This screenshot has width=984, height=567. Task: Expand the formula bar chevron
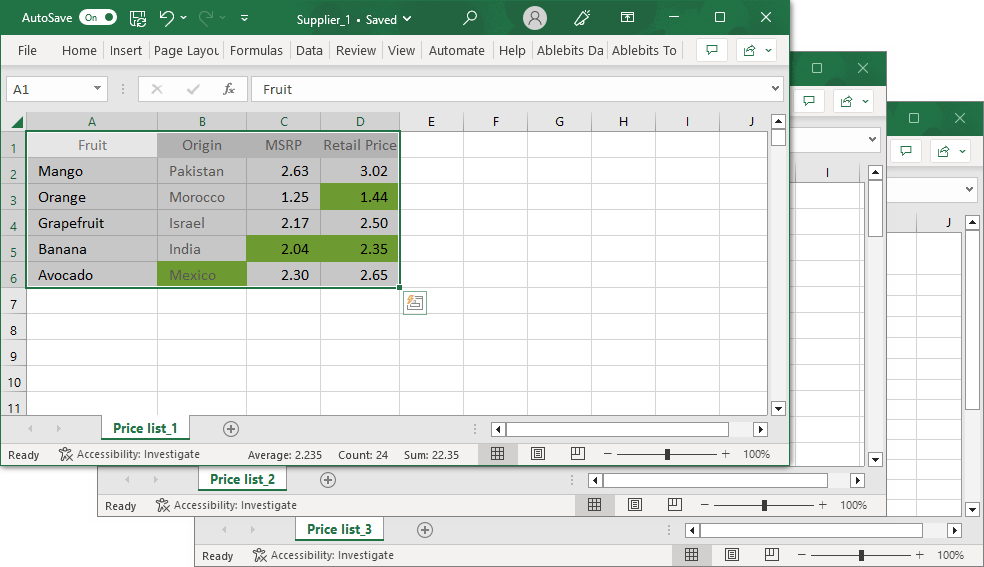coord(775,88)
